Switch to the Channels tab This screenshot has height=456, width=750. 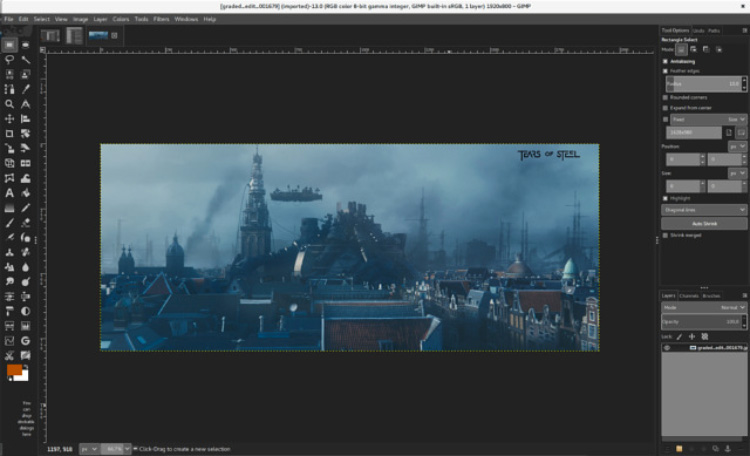[x=689, y=296]
